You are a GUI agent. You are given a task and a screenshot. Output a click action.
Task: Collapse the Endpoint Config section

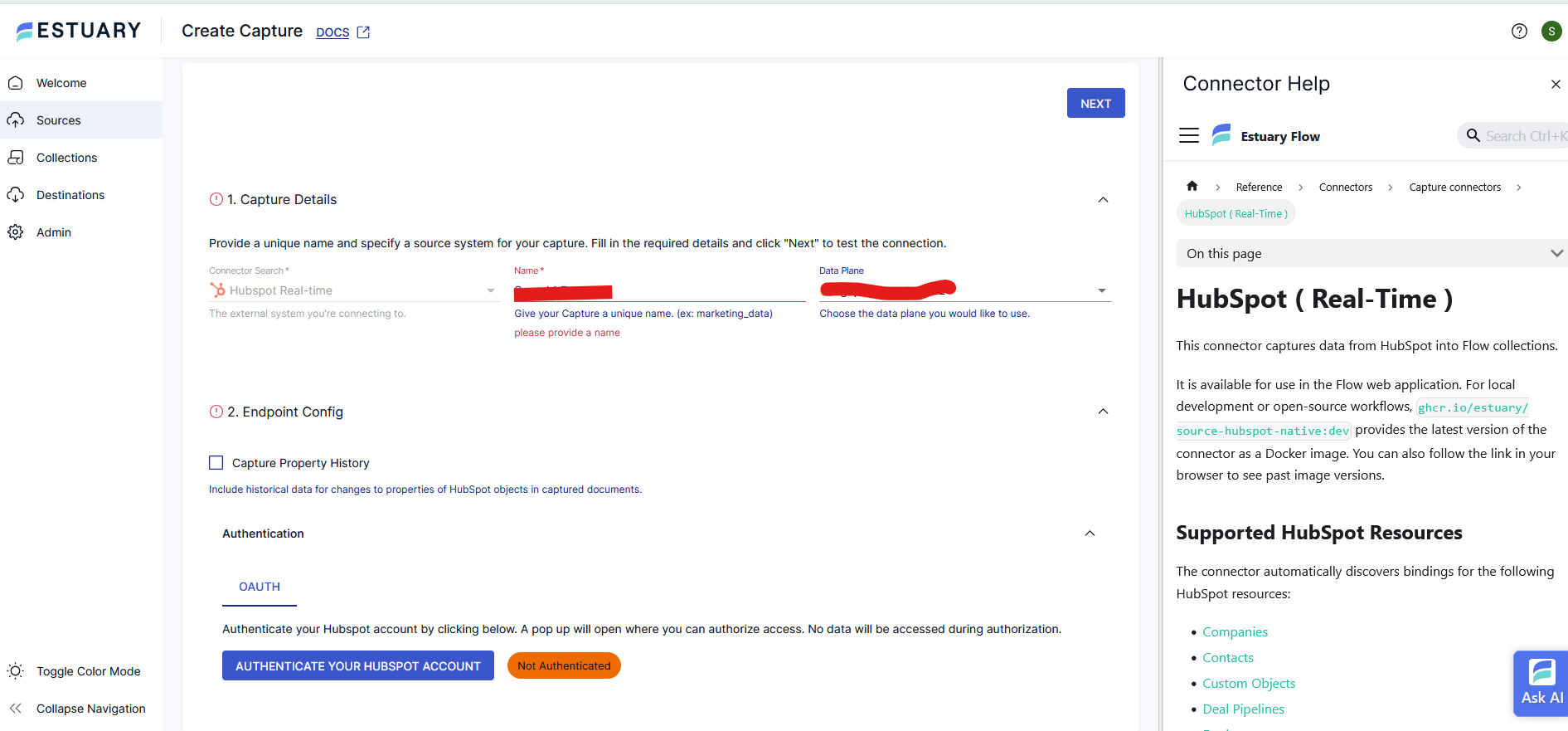pos(1103,412)
